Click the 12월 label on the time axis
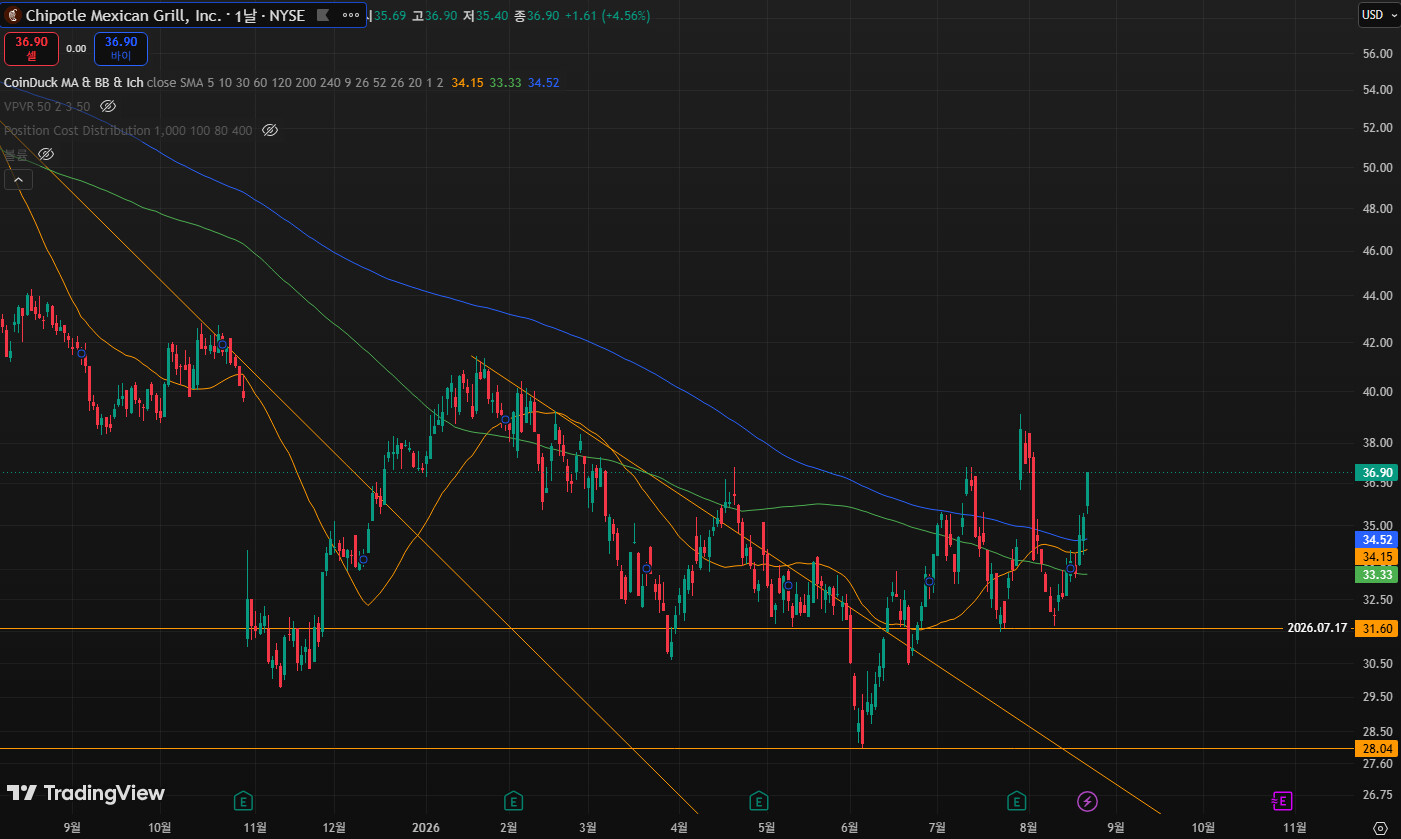 [335, 827]
